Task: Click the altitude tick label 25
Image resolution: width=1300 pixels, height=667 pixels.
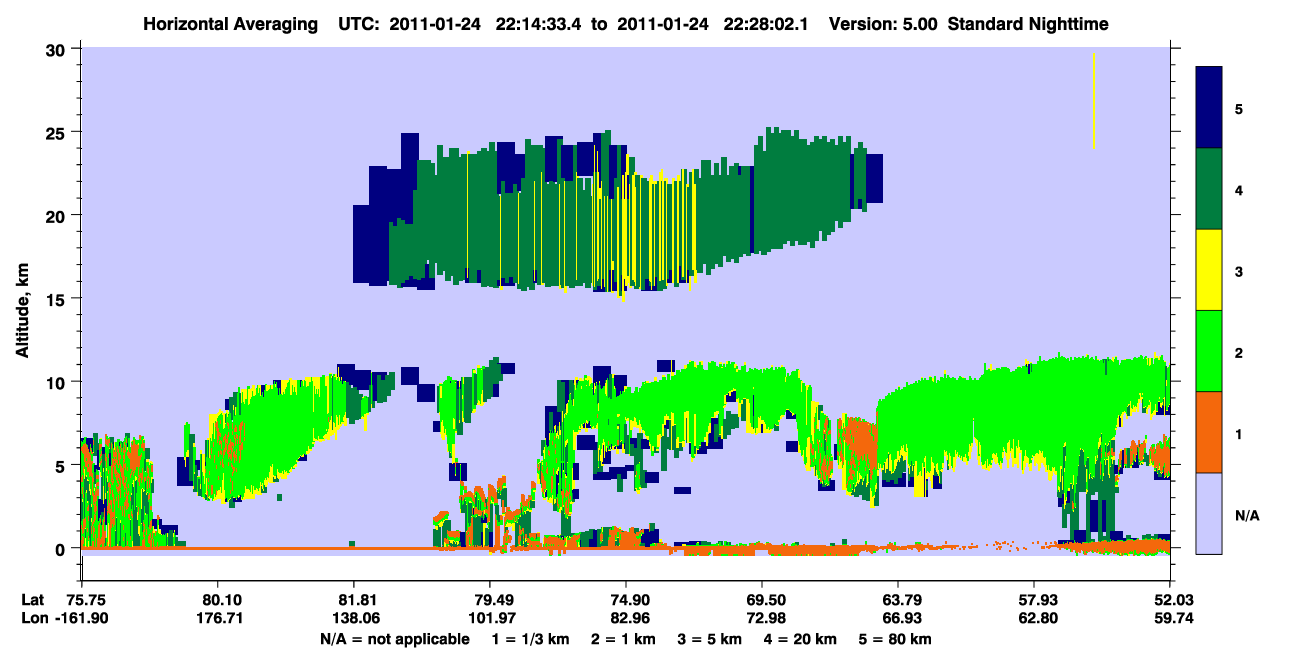Action: [x=57, y=132]
